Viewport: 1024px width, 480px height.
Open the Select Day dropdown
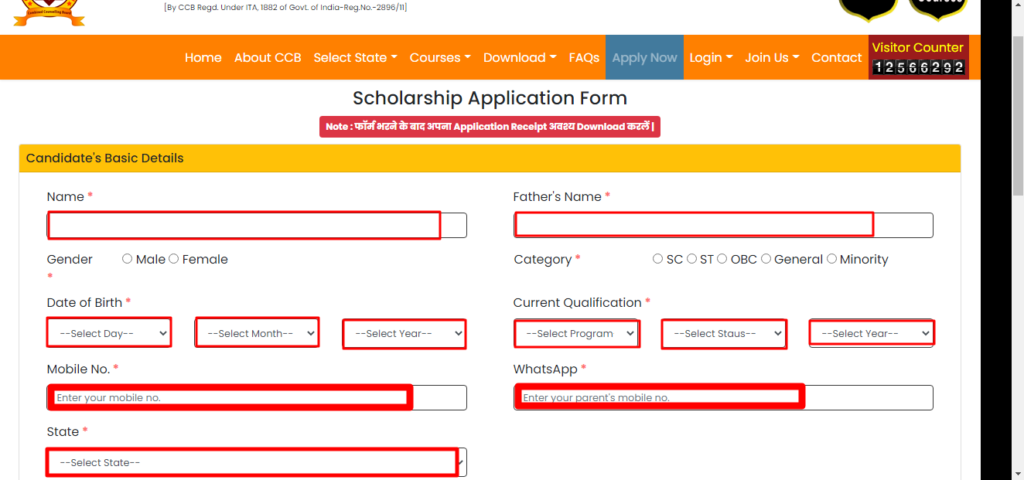coord(109,333)
